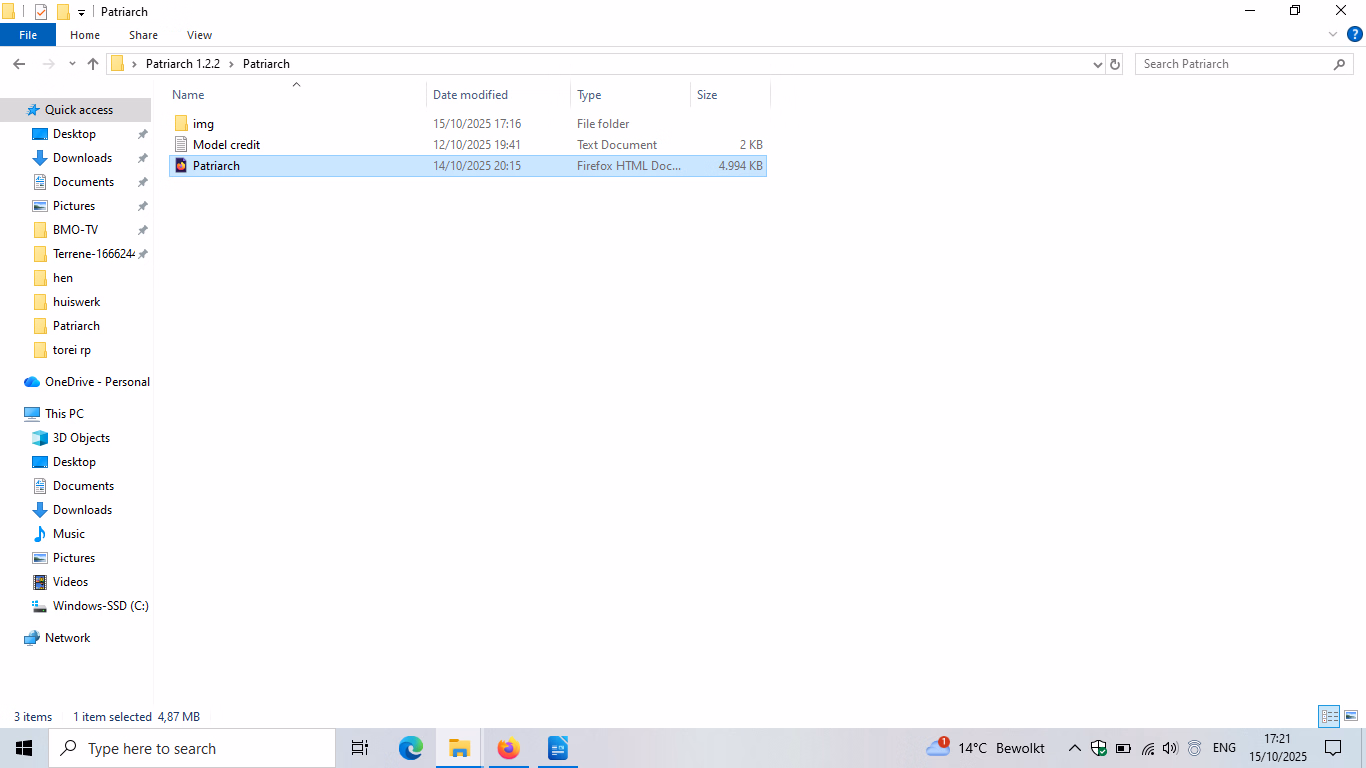Click the Back navigation arrow
Viewport: 1366px width, 768px height.
(19, 64)
